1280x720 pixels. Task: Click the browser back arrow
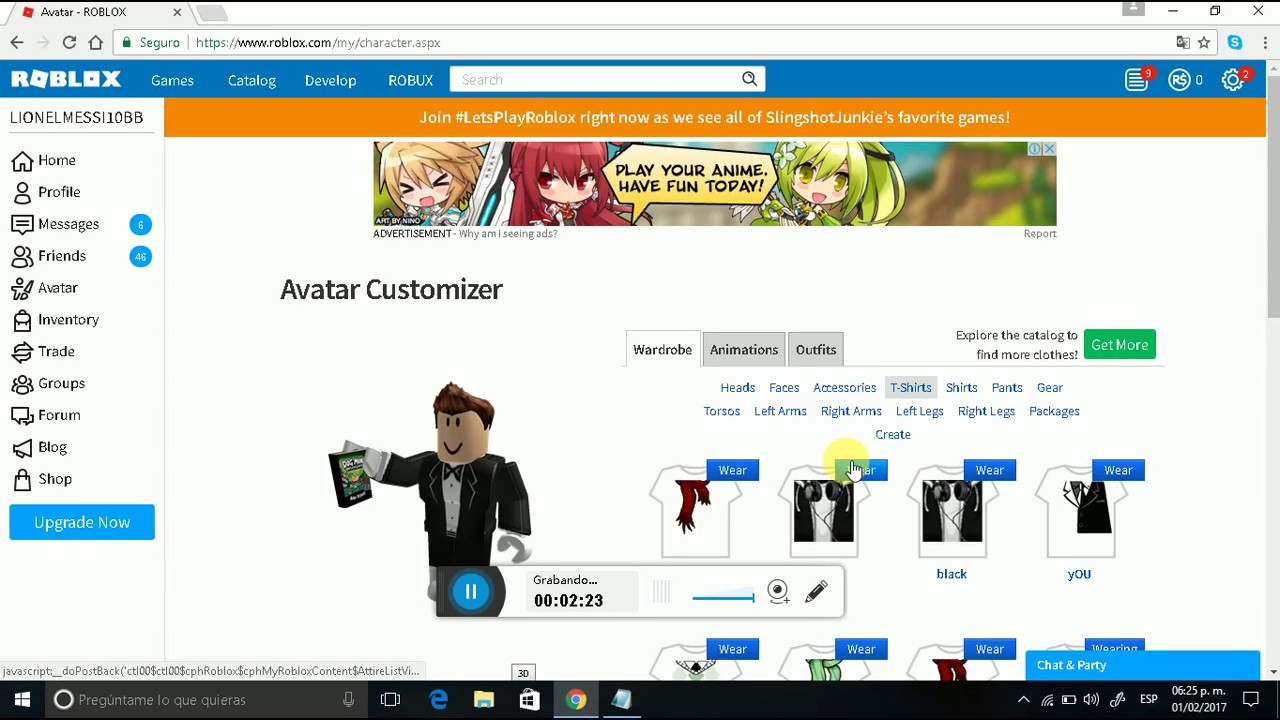tap(17, 43)
